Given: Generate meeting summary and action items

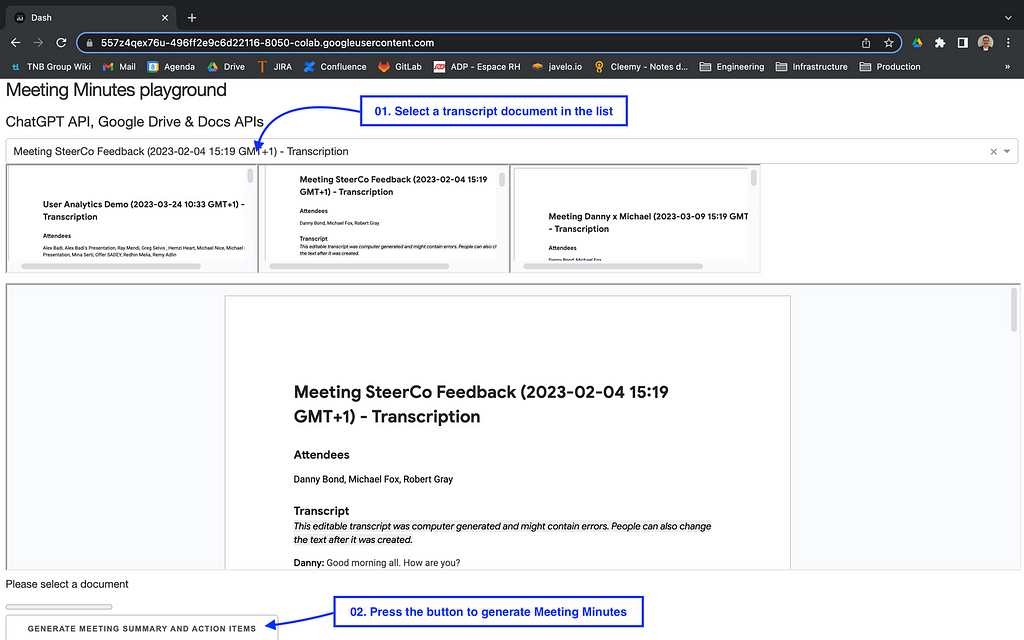Looking at the screenshot, I should [x=142, y=628].
